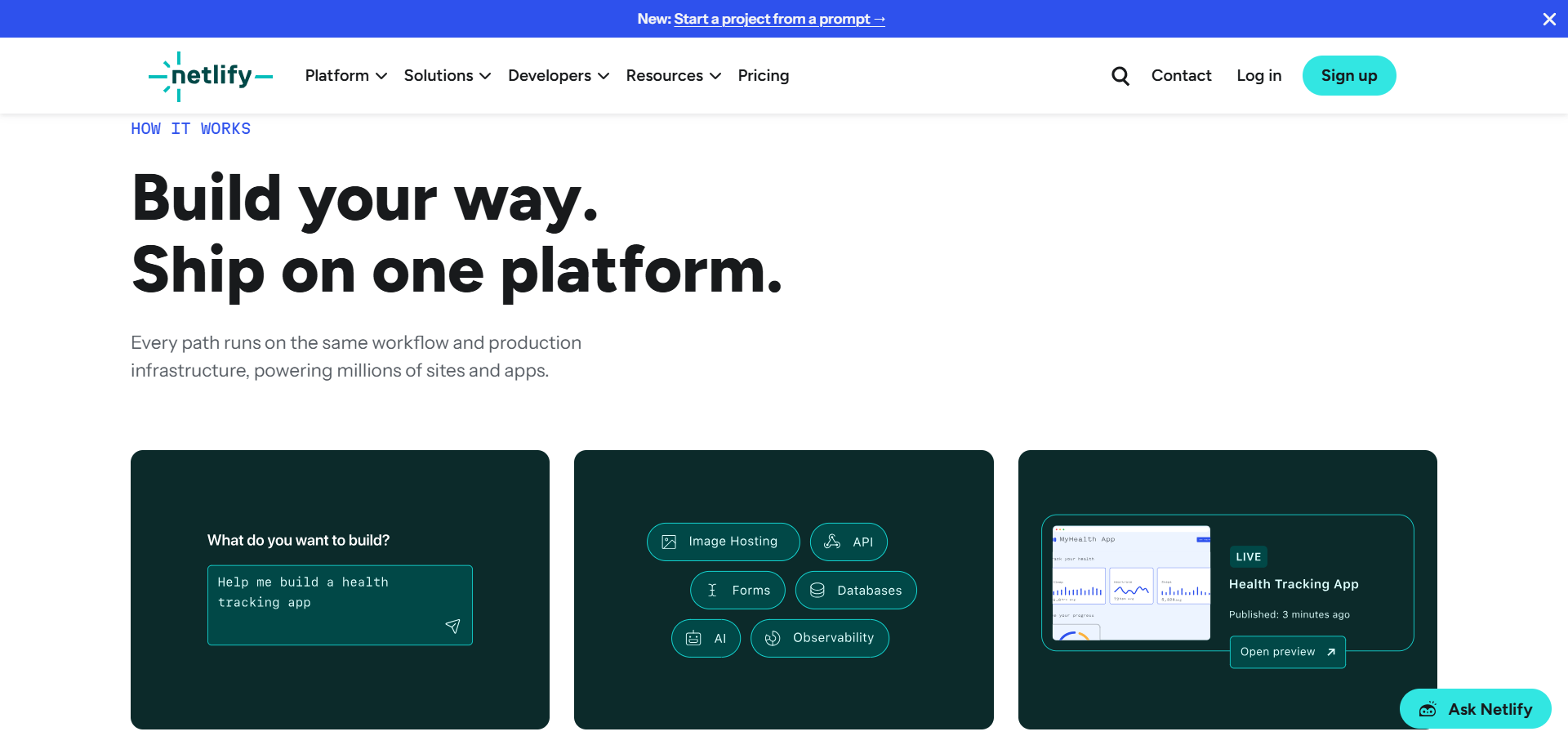Click the Image Hosting picture icon
This screenshot has width=1568, height=745.
(669, 542)
